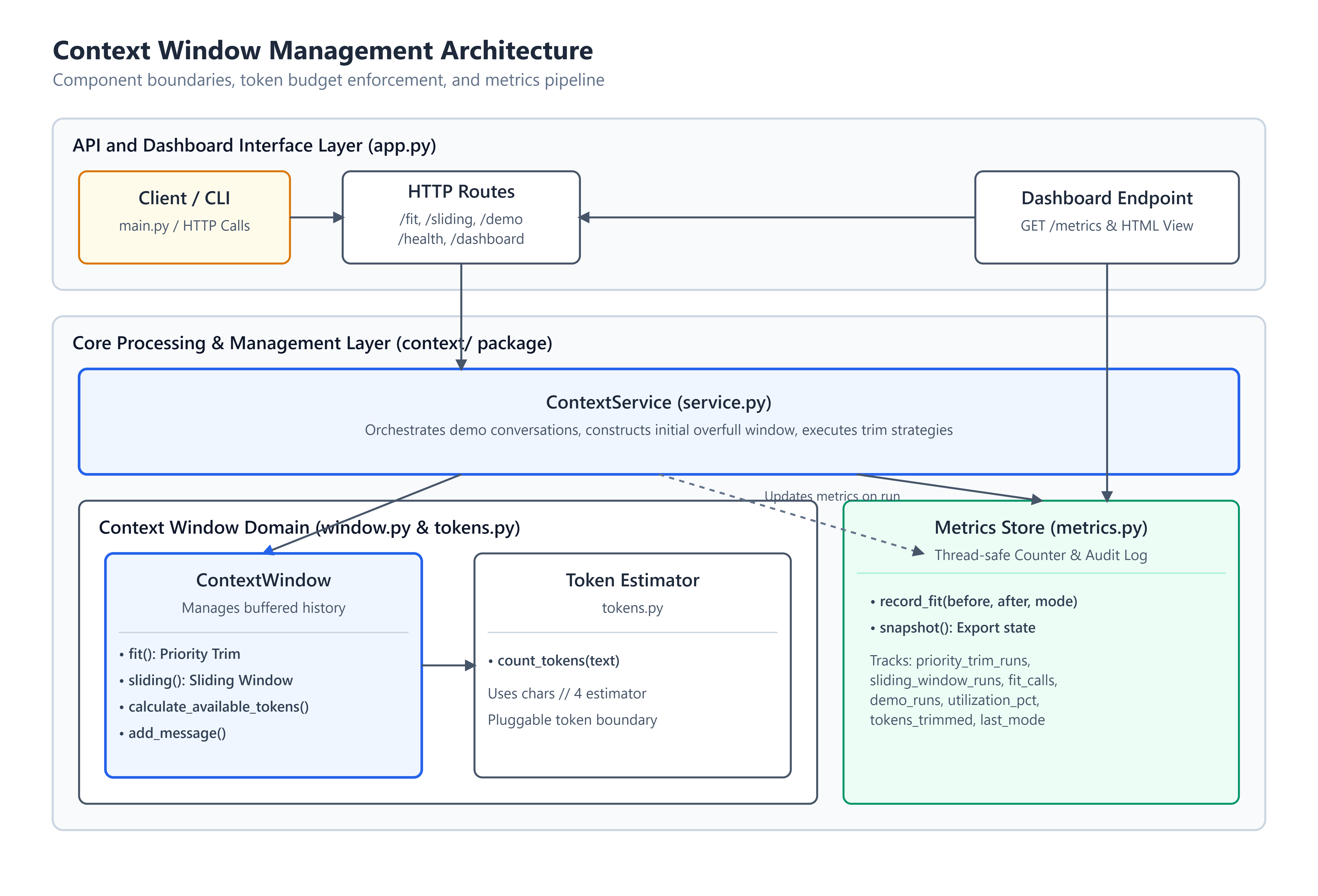The width and height of the screenshot is (1318, 896).
Task: Click GET /metrics & HTML View text
Action: 1107,226
